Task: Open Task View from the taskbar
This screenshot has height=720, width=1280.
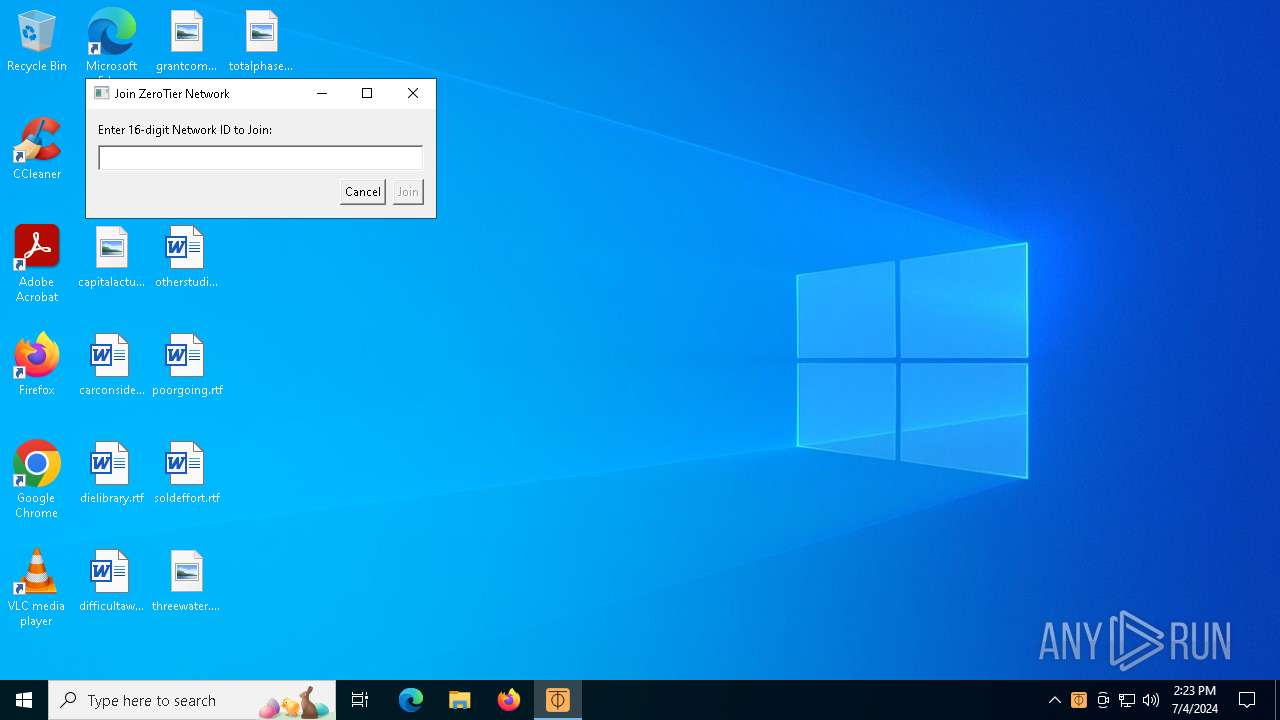Action: (x=360, y=700)
